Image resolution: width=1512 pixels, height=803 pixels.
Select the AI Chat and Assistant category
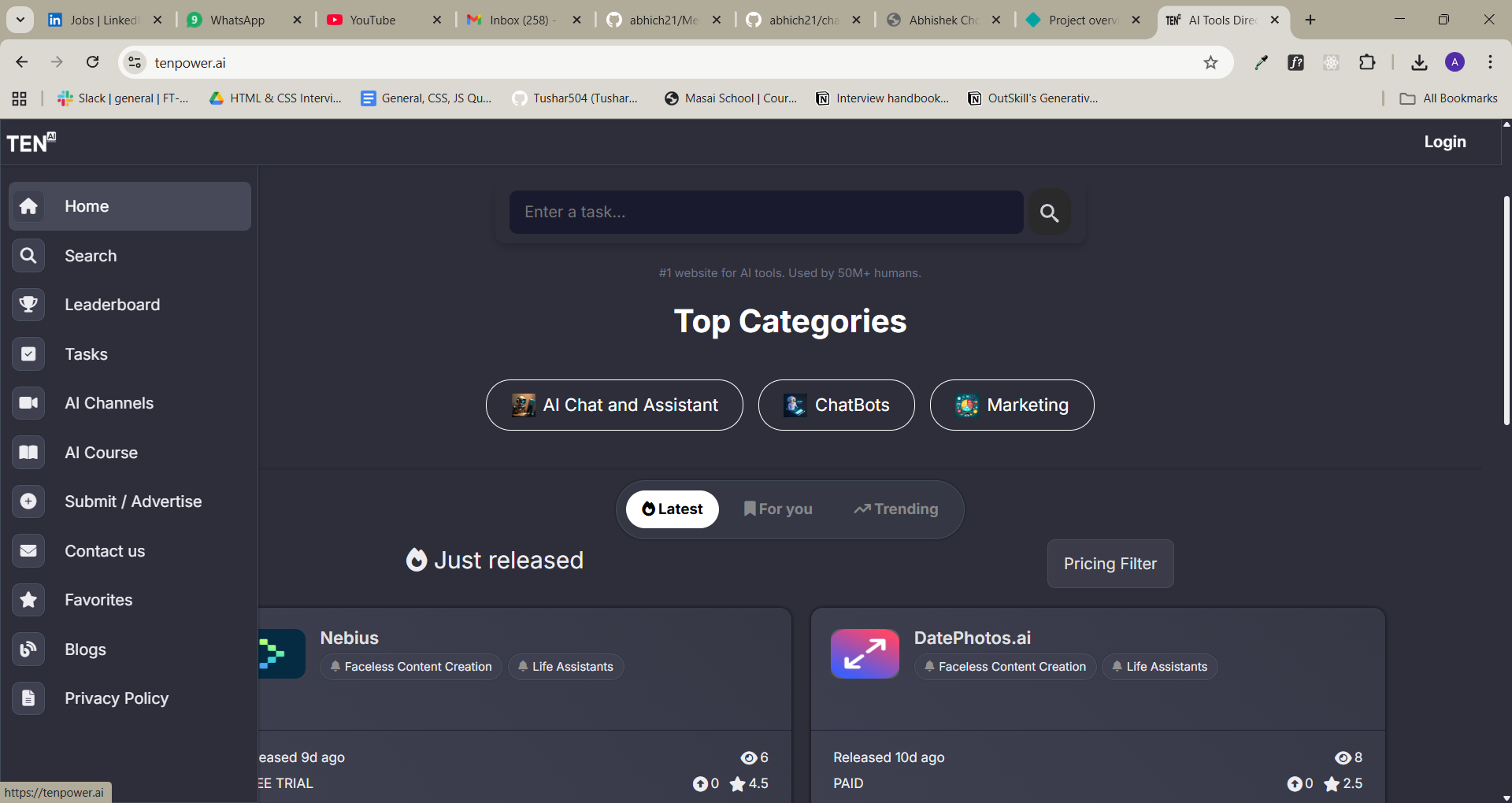pos(614,405)
